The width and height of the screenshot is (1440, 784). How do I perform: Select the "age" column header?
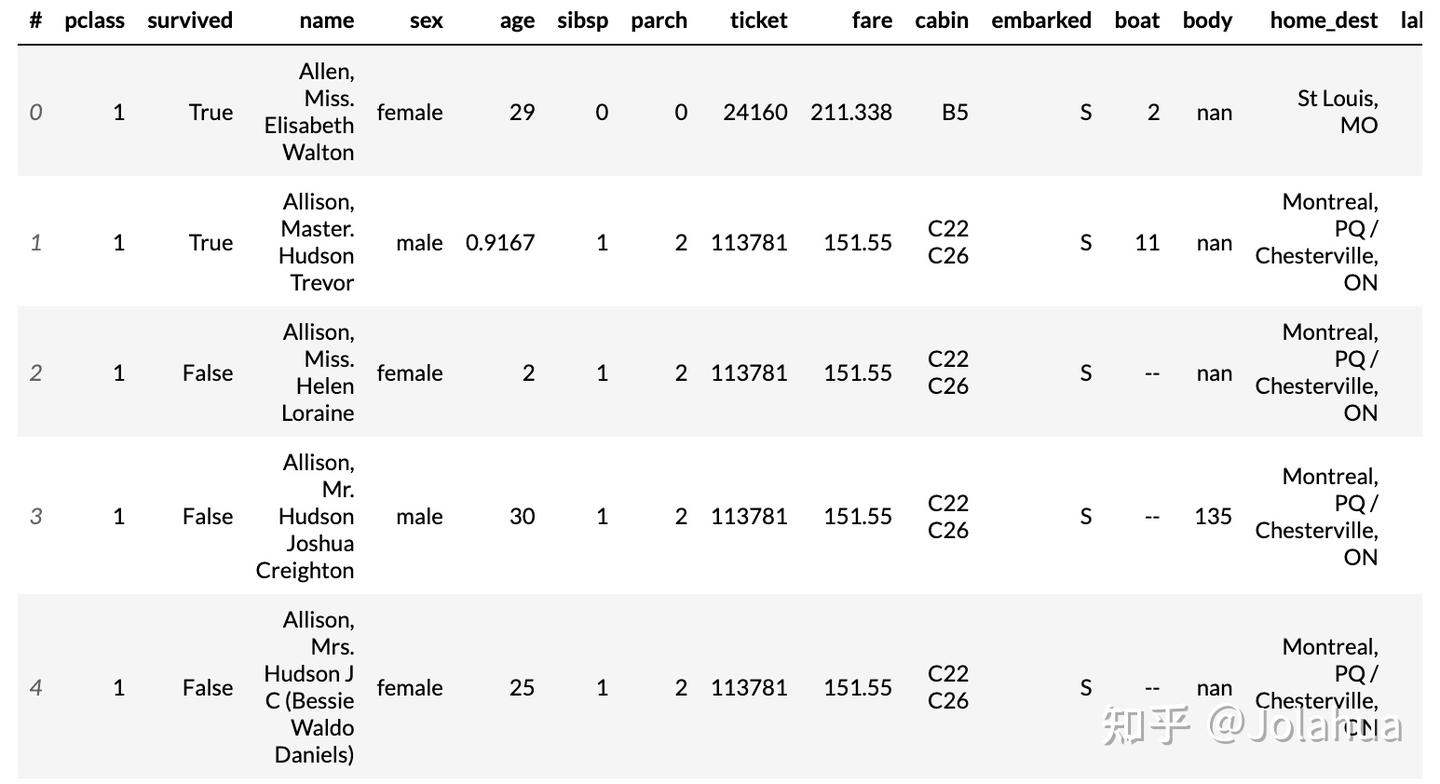[x=517, y=20]
